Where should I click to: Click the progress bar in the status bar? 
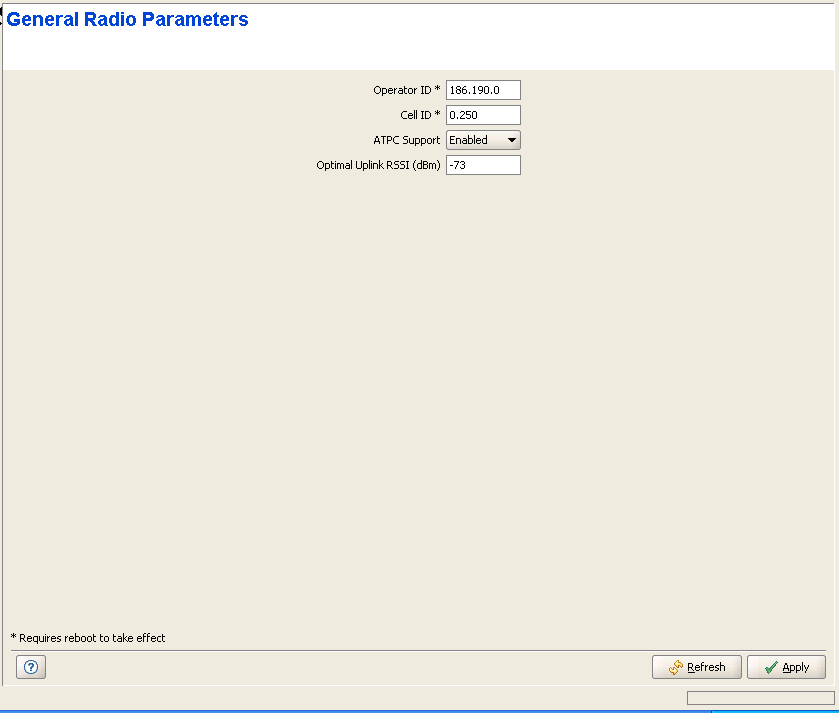pos(760,698)
